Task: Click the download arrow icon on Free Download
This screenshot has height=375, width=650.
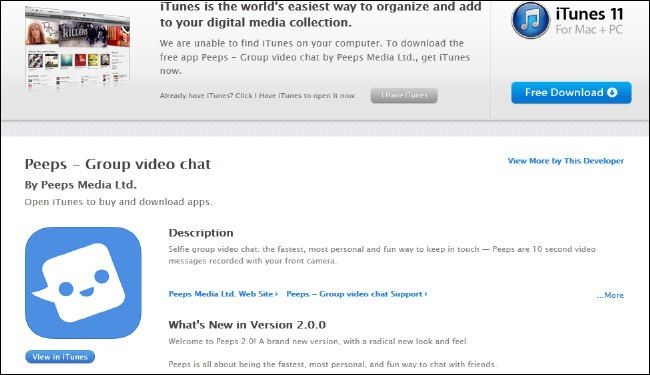Action: pyautogui.click(x=612, y=92)
